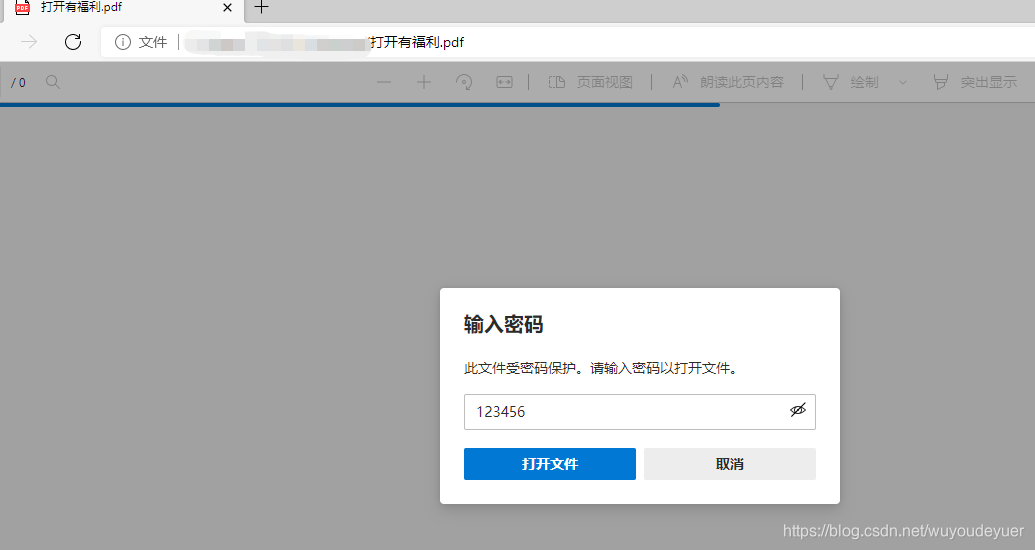
Task: Select the 打开有福利.pdf browser tab
Action: coord(123,9)
